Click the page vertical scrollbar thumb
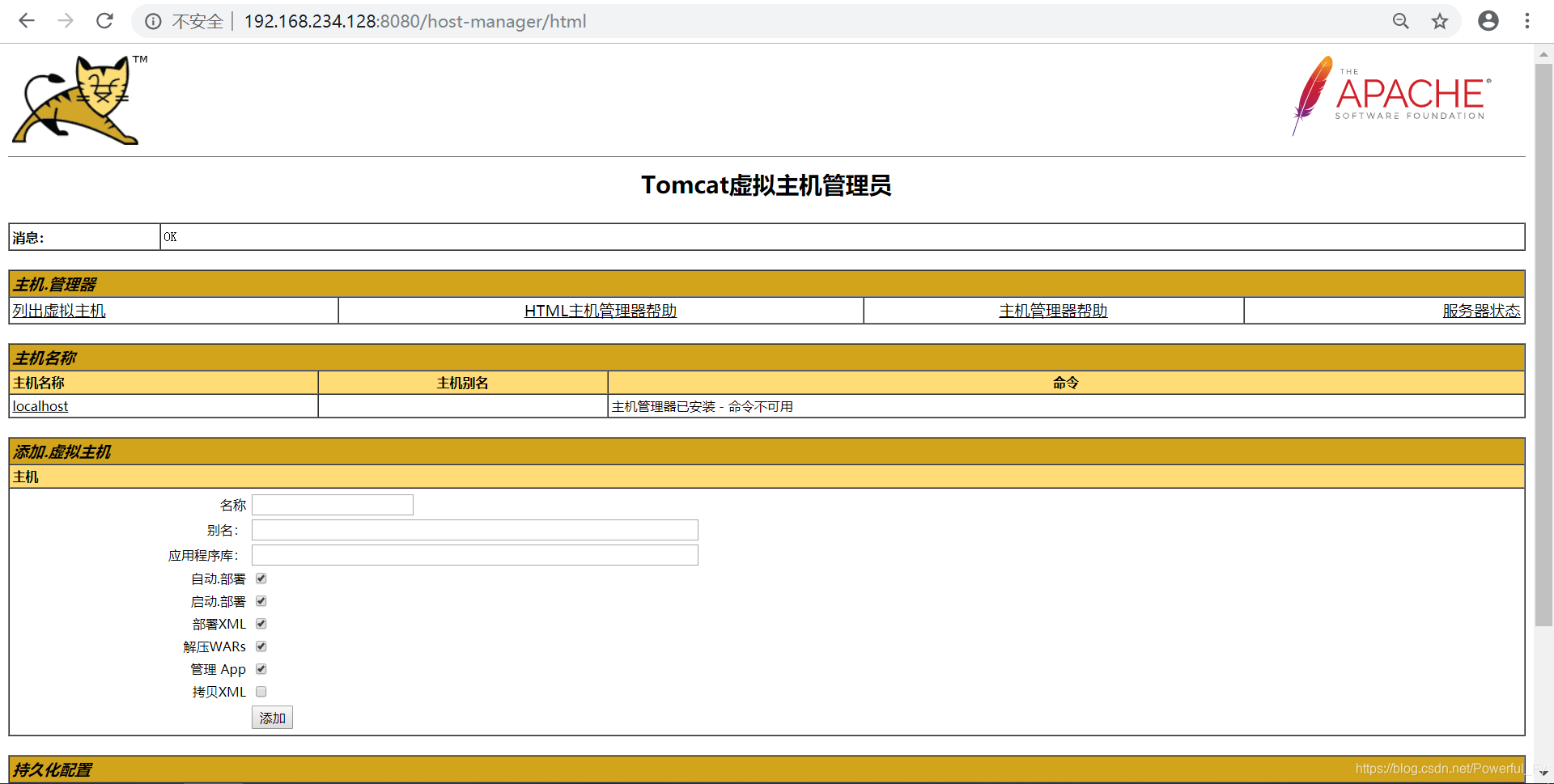Viewport: 1554px width, 784px height. coord(1543,345)
